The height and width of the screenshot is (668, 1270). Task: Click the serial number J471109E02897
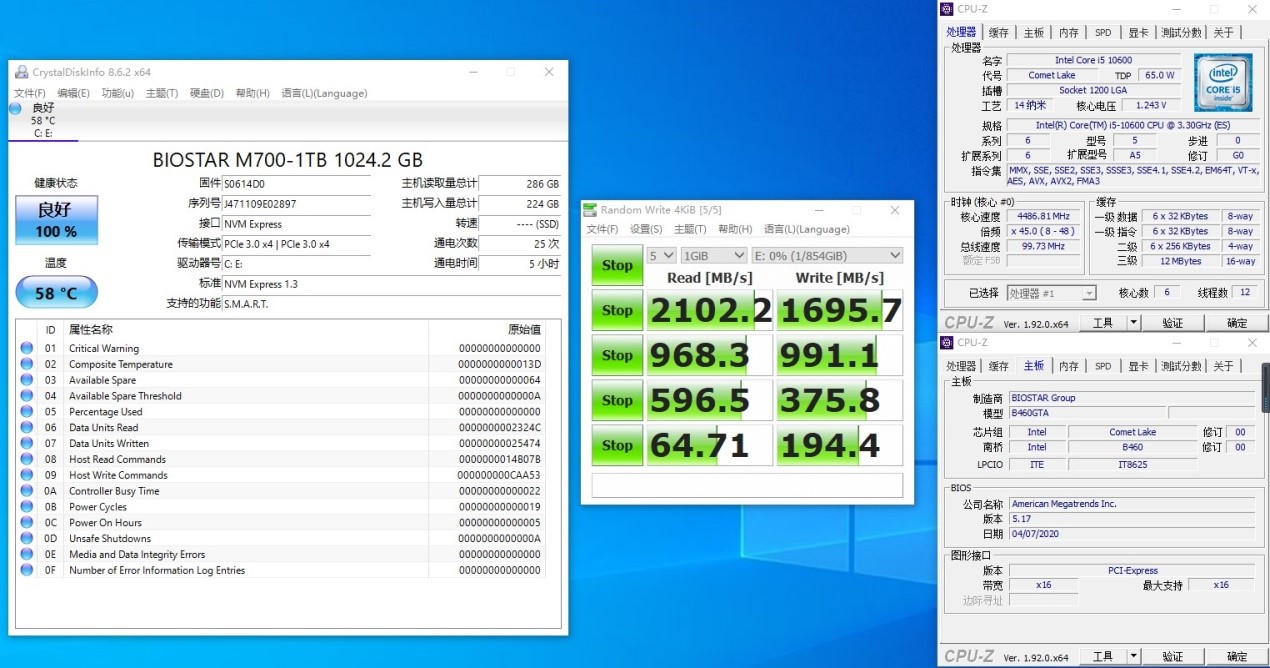click(x=296, y=203)
